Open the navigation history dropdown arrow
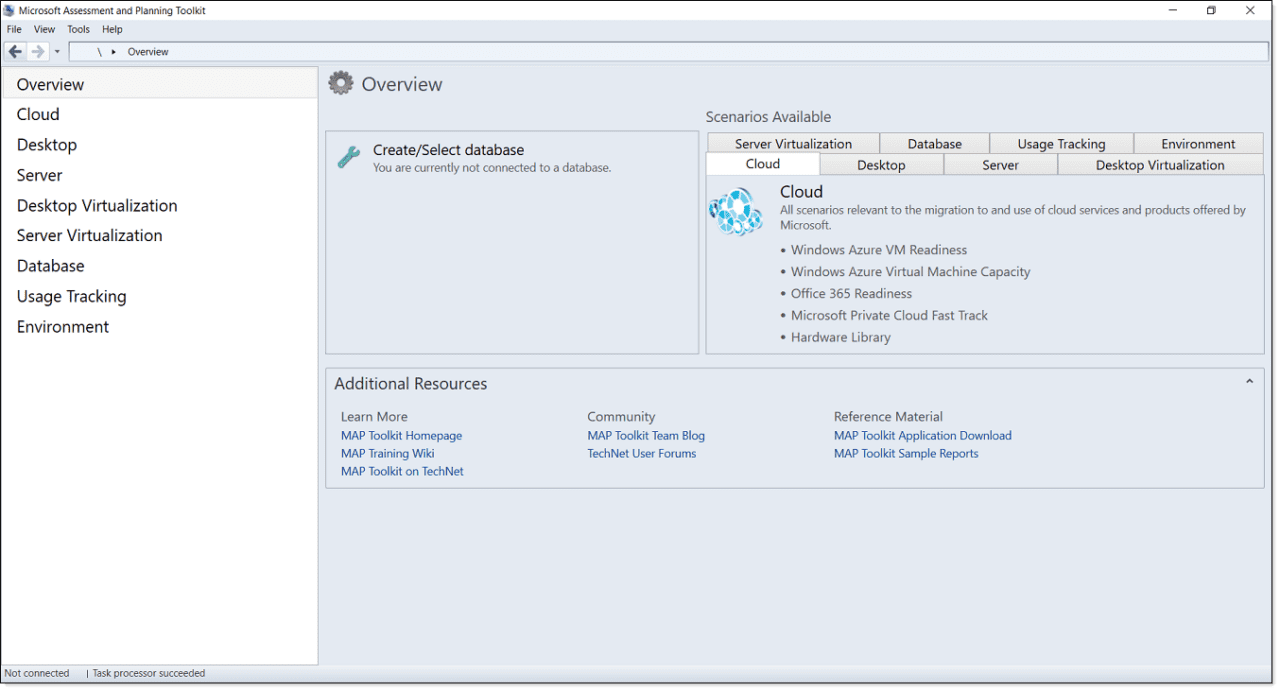This screenshot has width=1280, height=691. pyautogui.click(x=57, y=52)
